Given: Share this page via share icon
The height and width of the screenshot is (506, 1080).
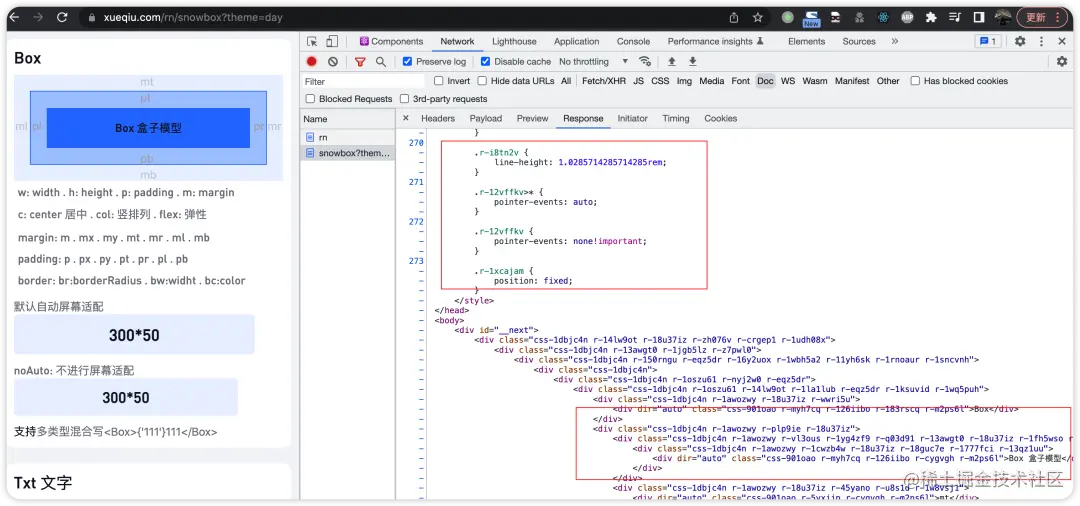Looking at the screenshot, I should (734, 17).
